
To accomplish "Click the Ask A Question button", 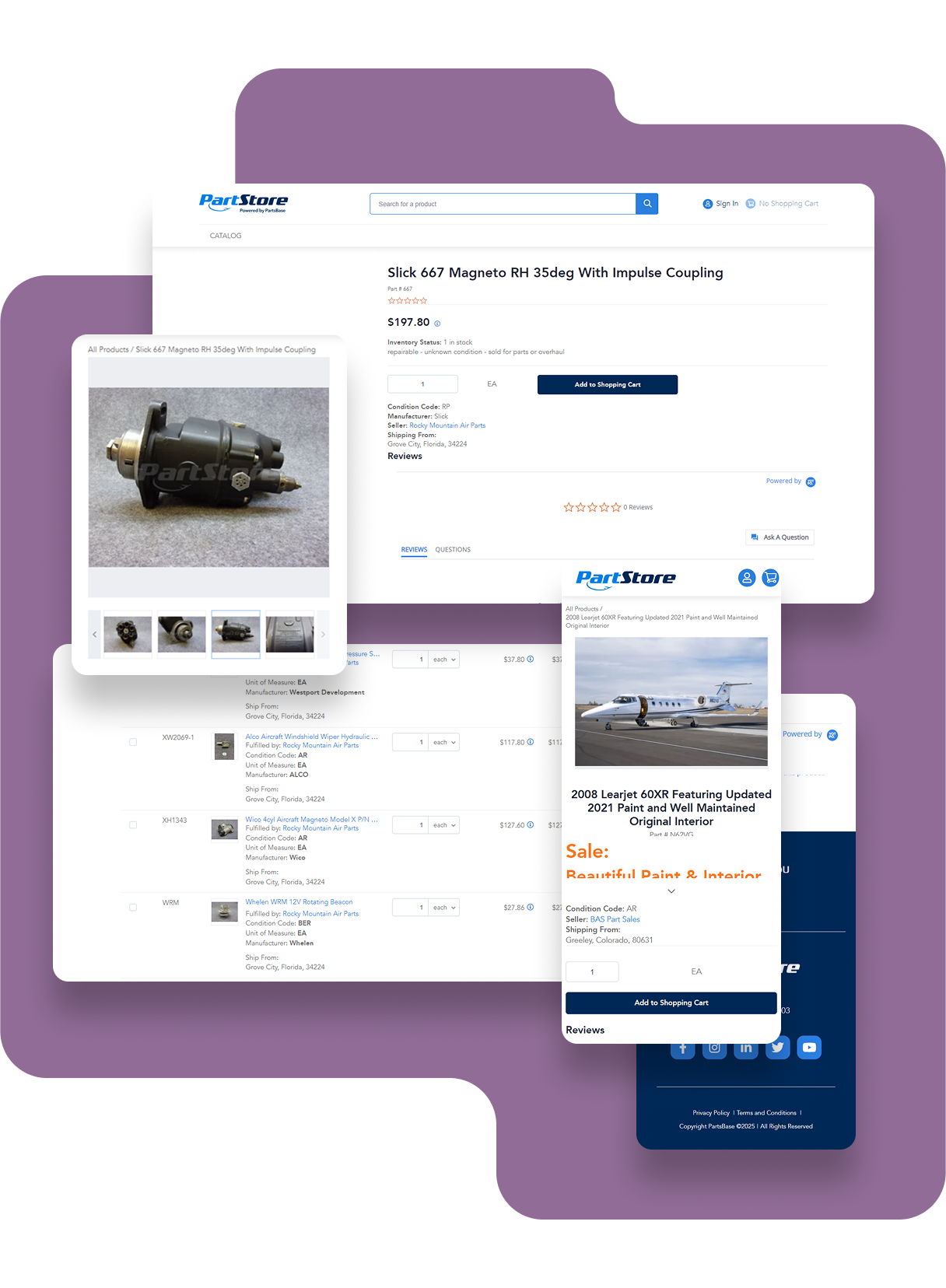I will (780, 537).
